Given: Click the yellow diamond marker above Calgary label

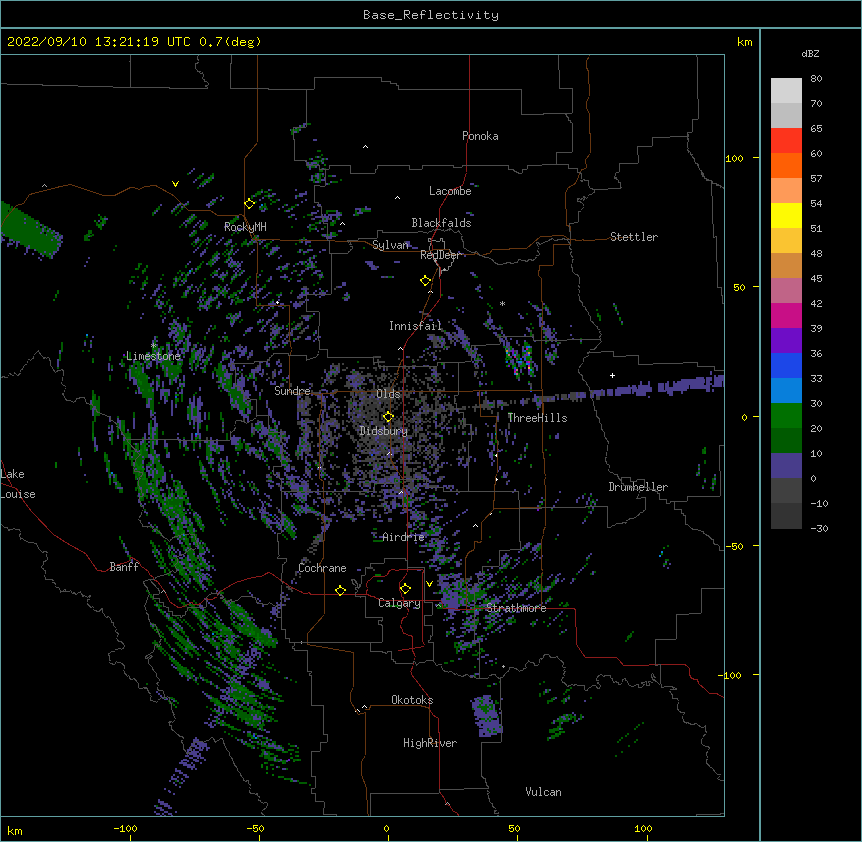Looking at the screenshot, I should tap(405, 589).
